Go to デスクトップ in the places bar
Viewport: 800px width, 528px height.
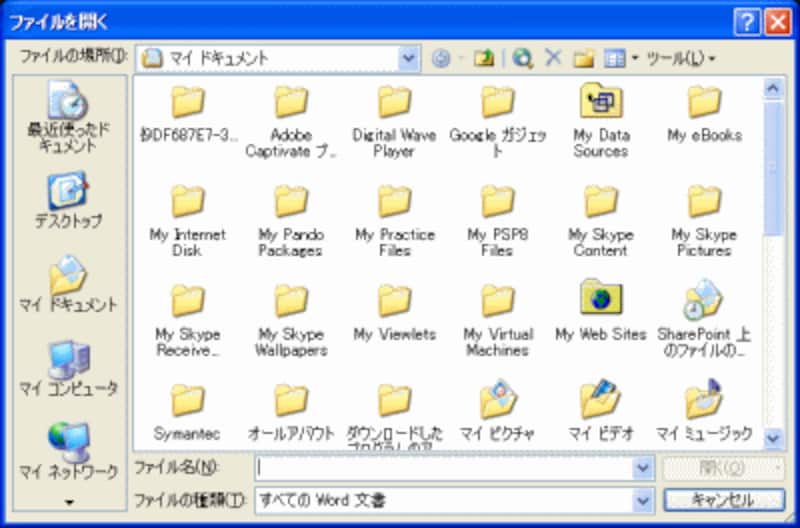(x=68, y=201)
